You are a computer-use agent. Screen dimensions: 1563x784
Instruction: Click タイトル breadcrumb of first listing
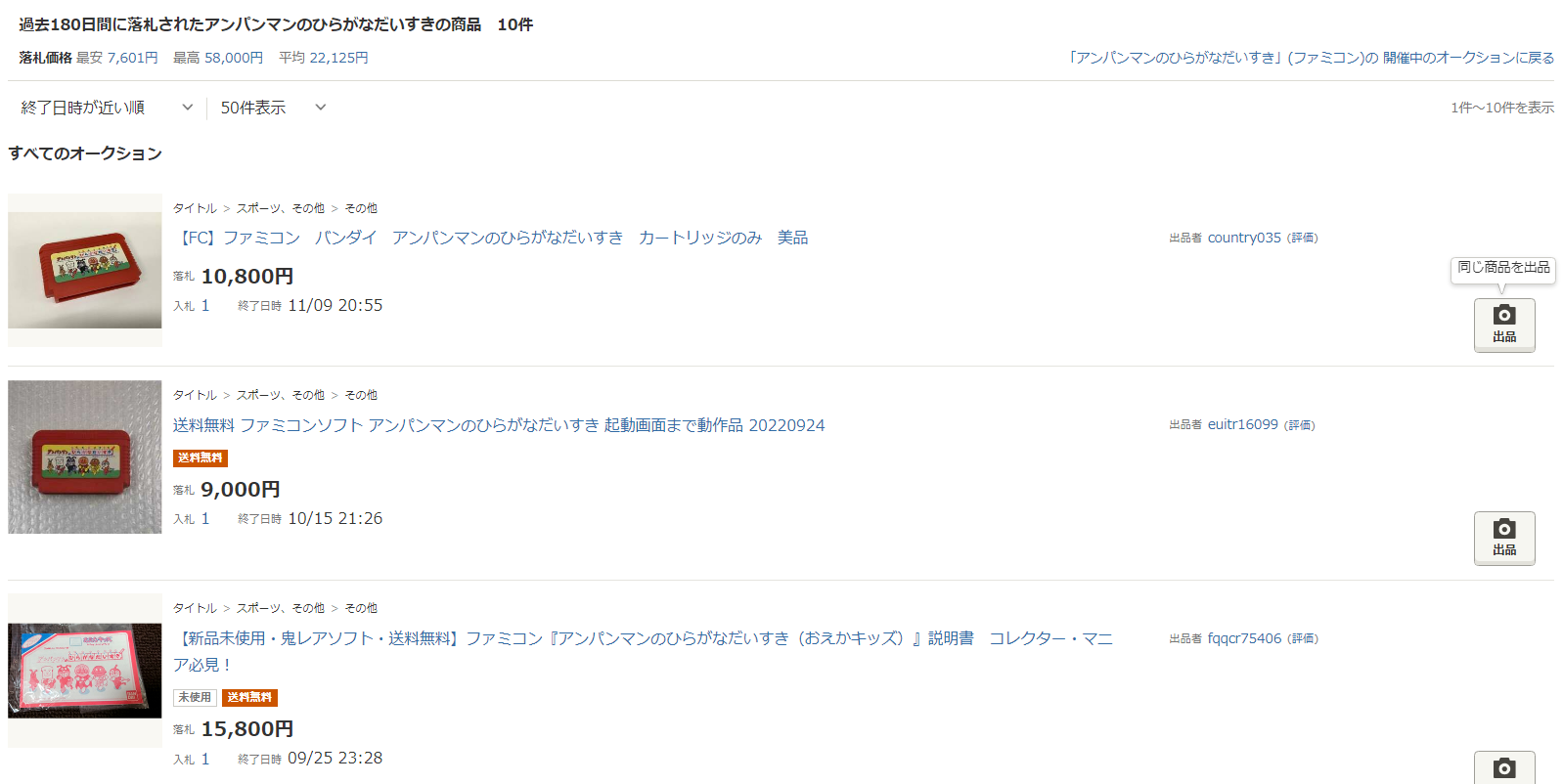[195, 208]
